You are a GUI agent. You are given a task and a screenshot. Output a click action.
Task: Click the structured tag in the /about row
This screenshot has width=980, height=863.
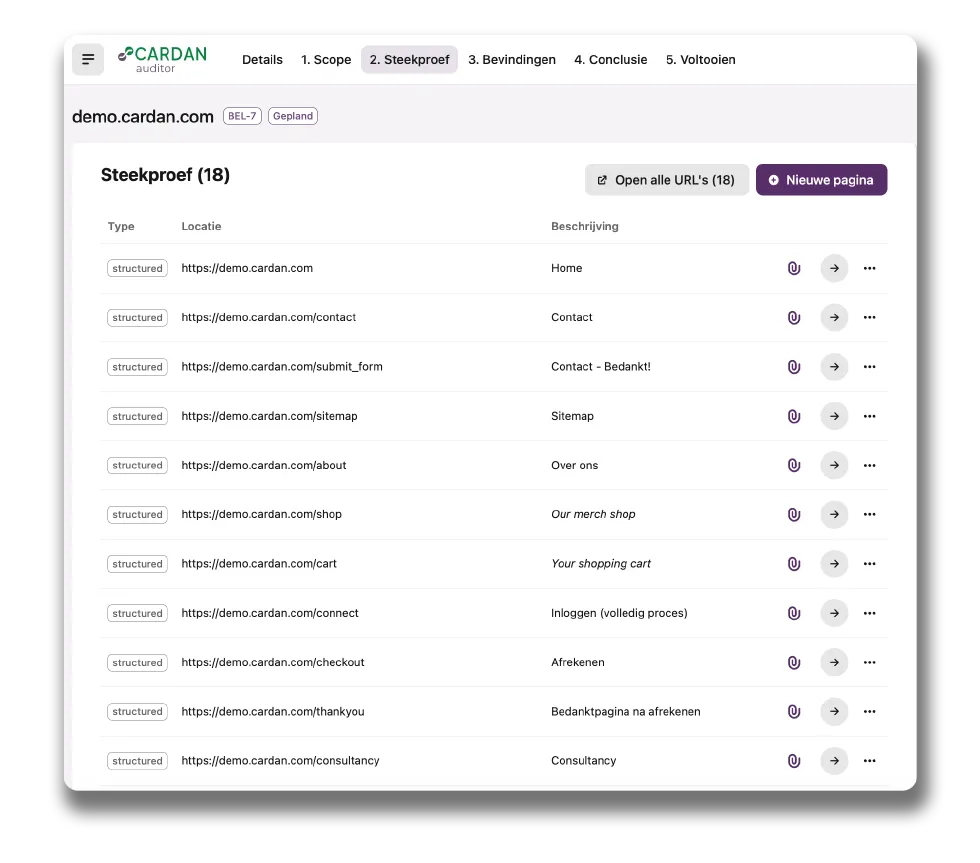pyautogui.click(x=137, y=465)
